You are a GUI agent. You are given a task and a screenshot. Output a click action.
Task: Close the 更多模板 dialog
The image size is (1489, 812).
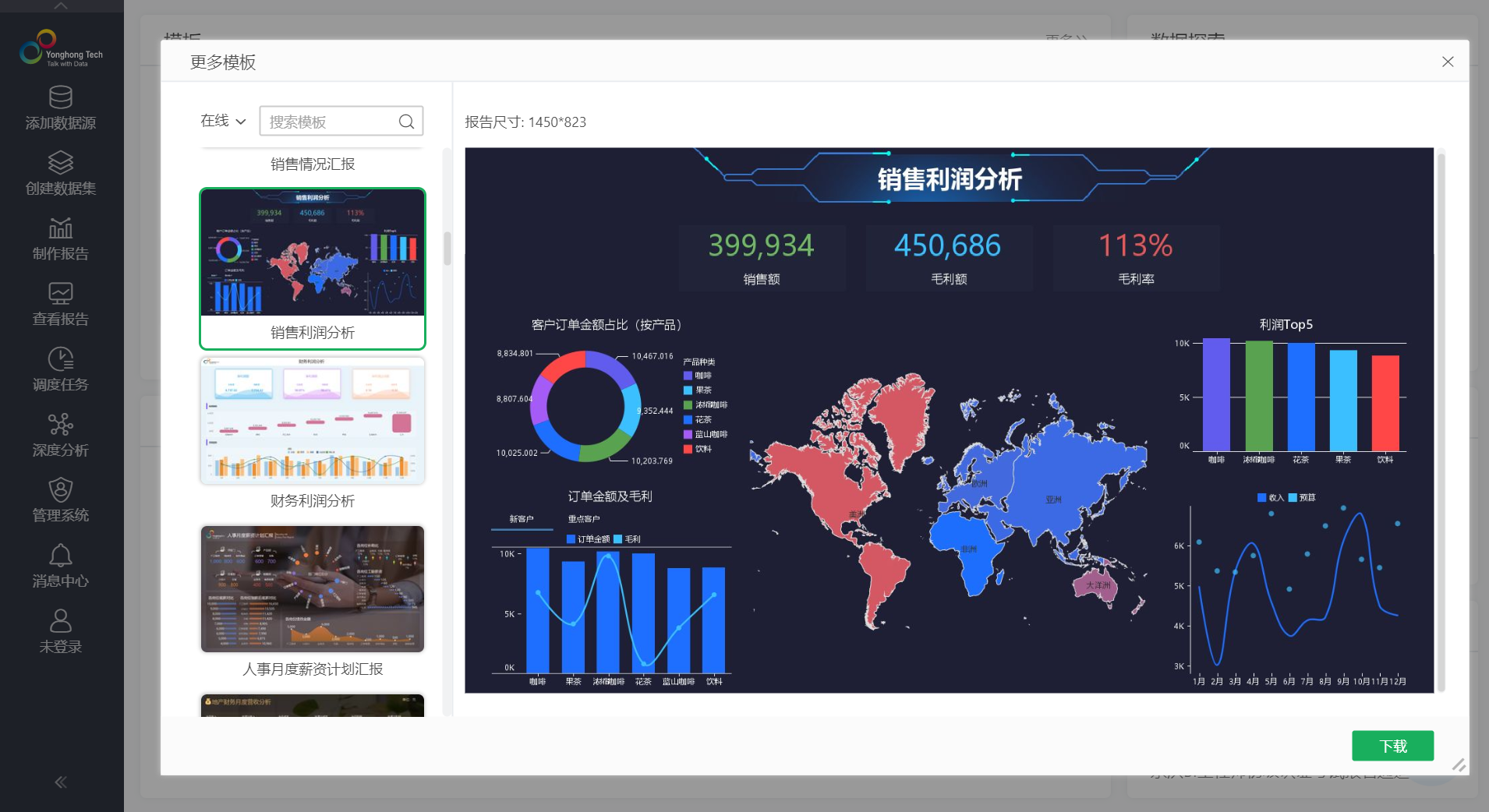(x=1448, y=62)
